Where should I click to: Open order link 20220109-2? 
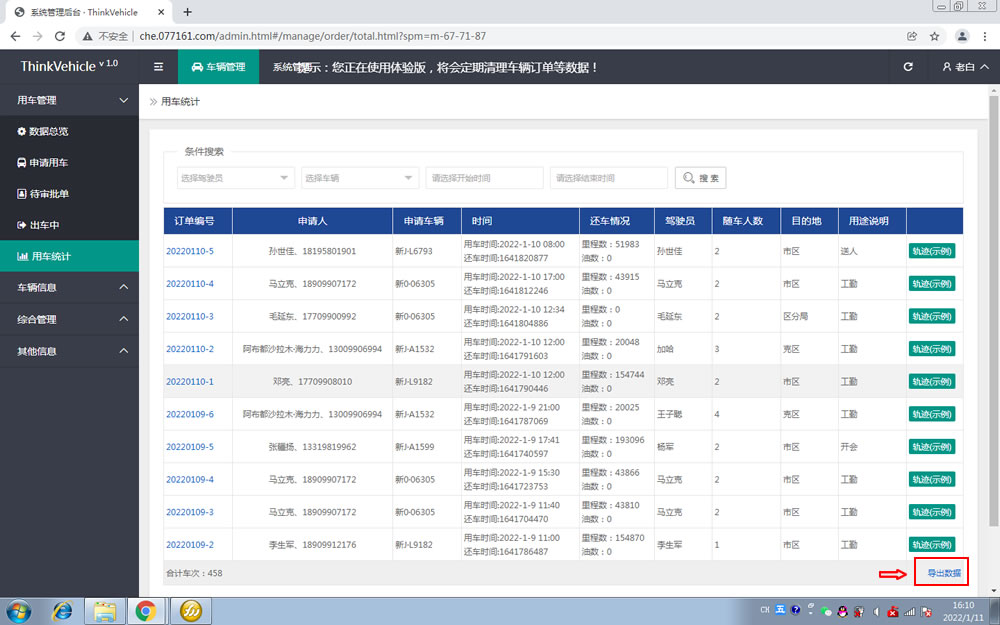[x=190, y=545]
